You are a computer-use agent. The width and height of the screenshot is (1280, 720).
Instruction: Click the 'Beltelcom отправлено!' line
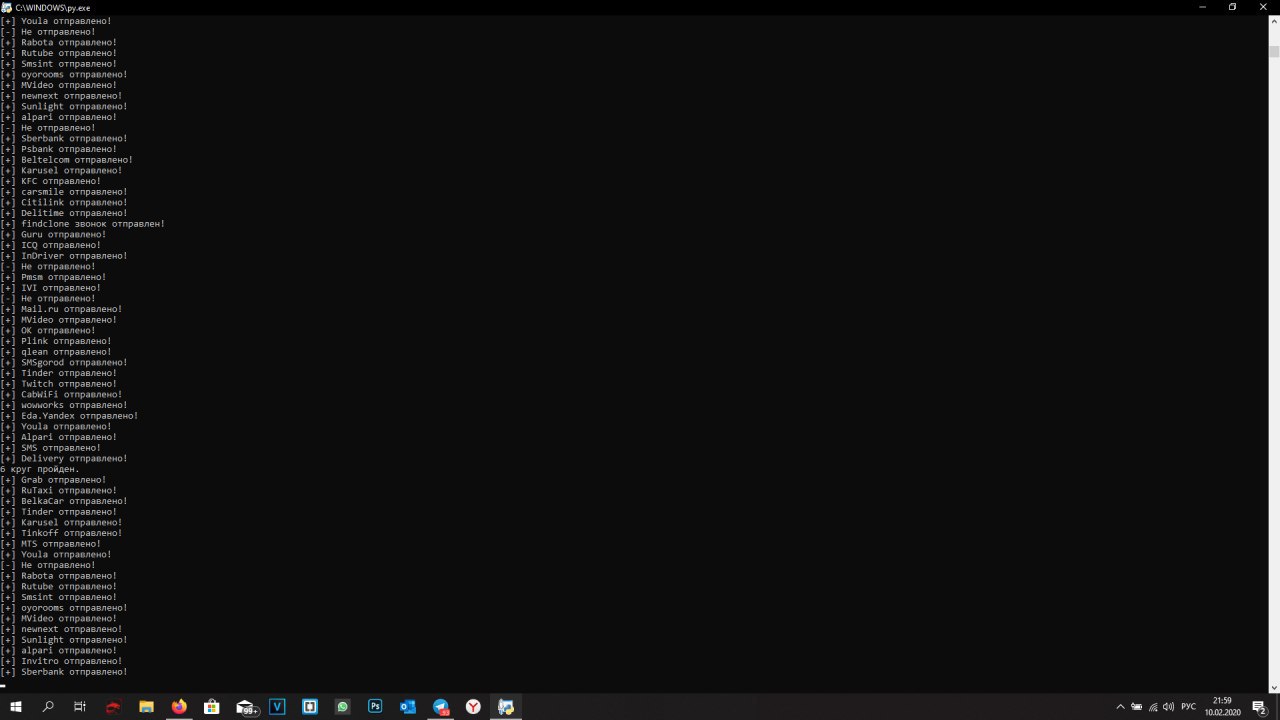67,160
